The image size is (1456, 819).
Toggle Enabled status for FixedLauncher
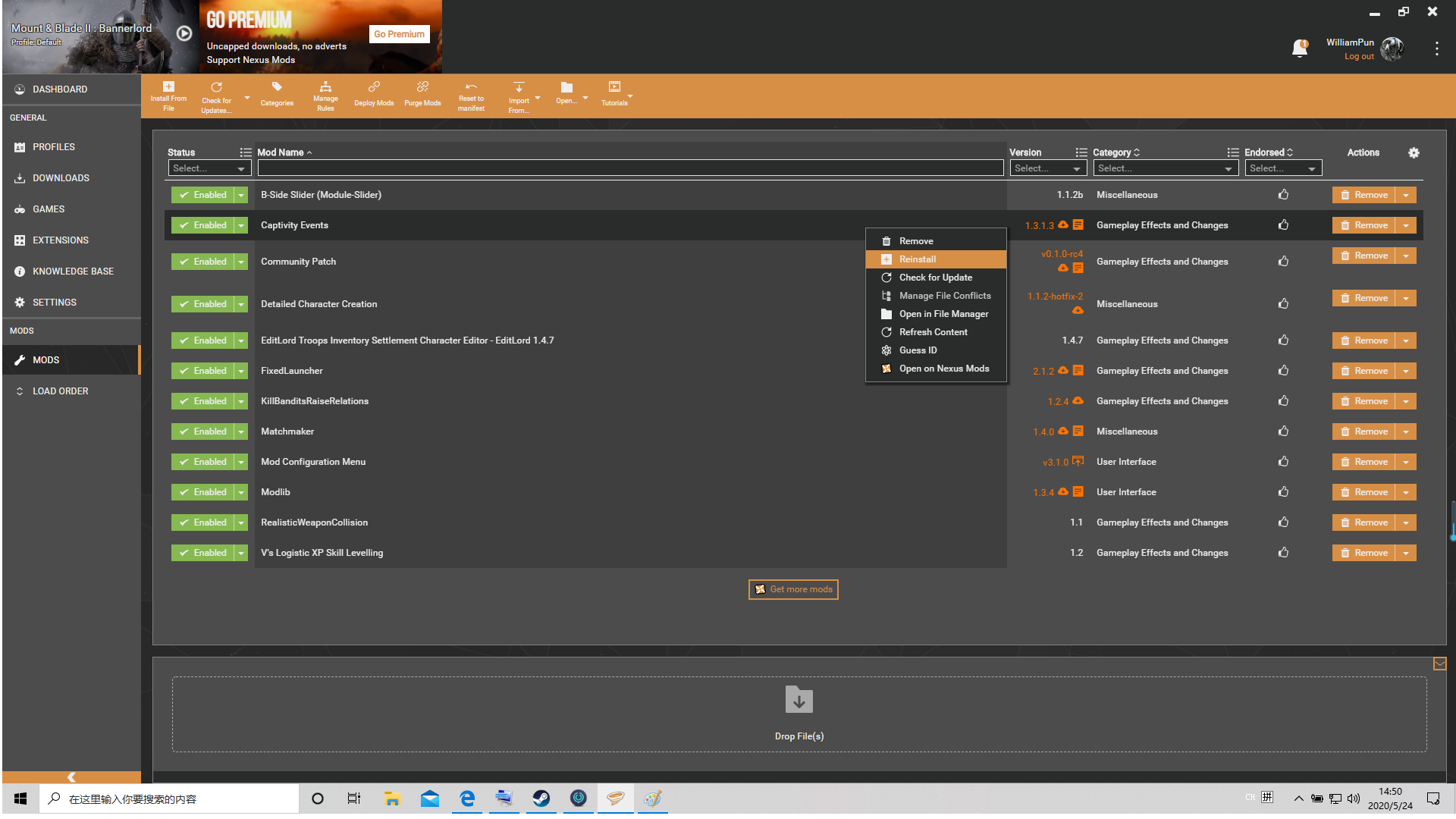[x=202, y=371]
